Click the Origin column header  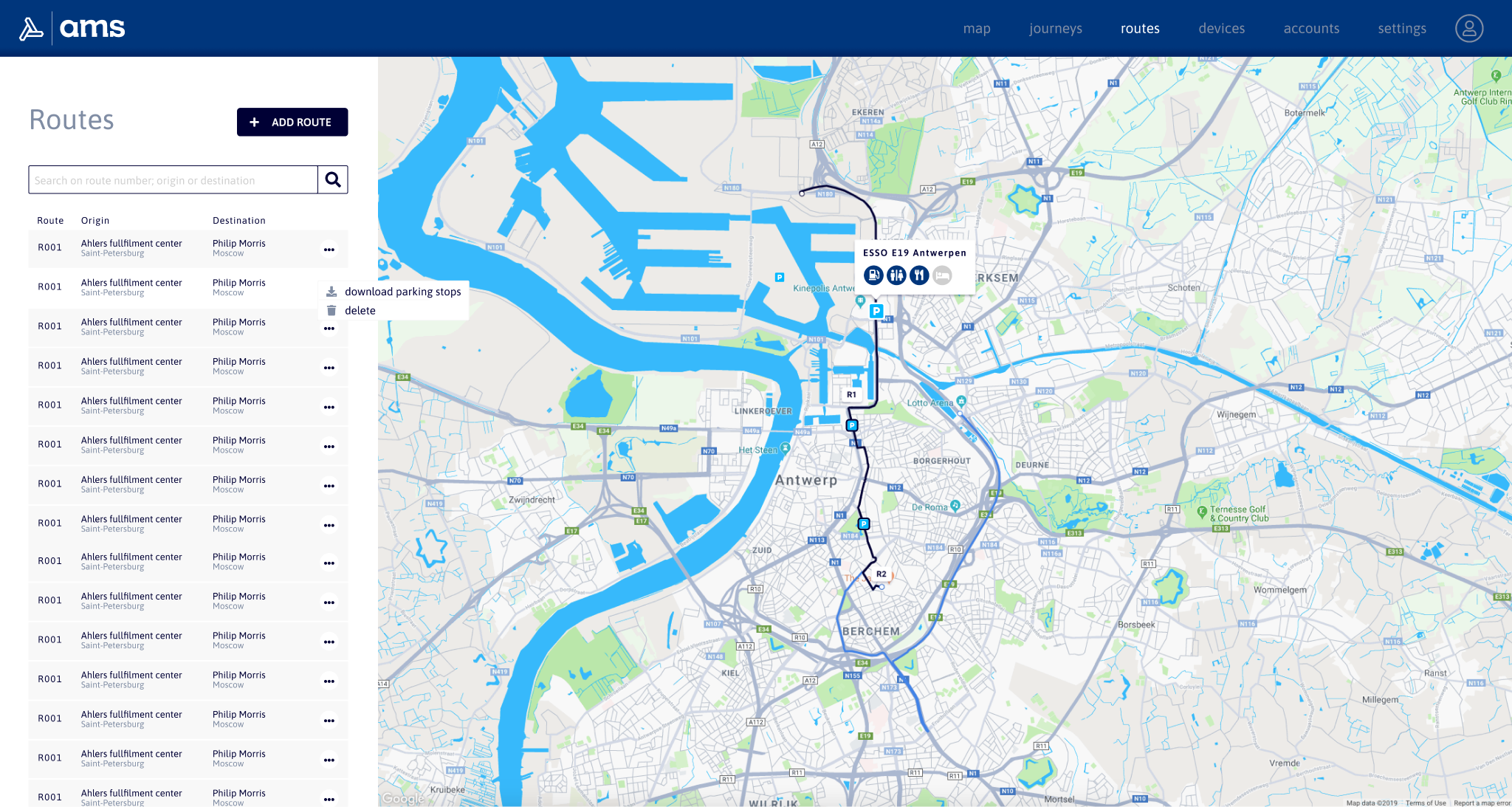pos(95,221)
